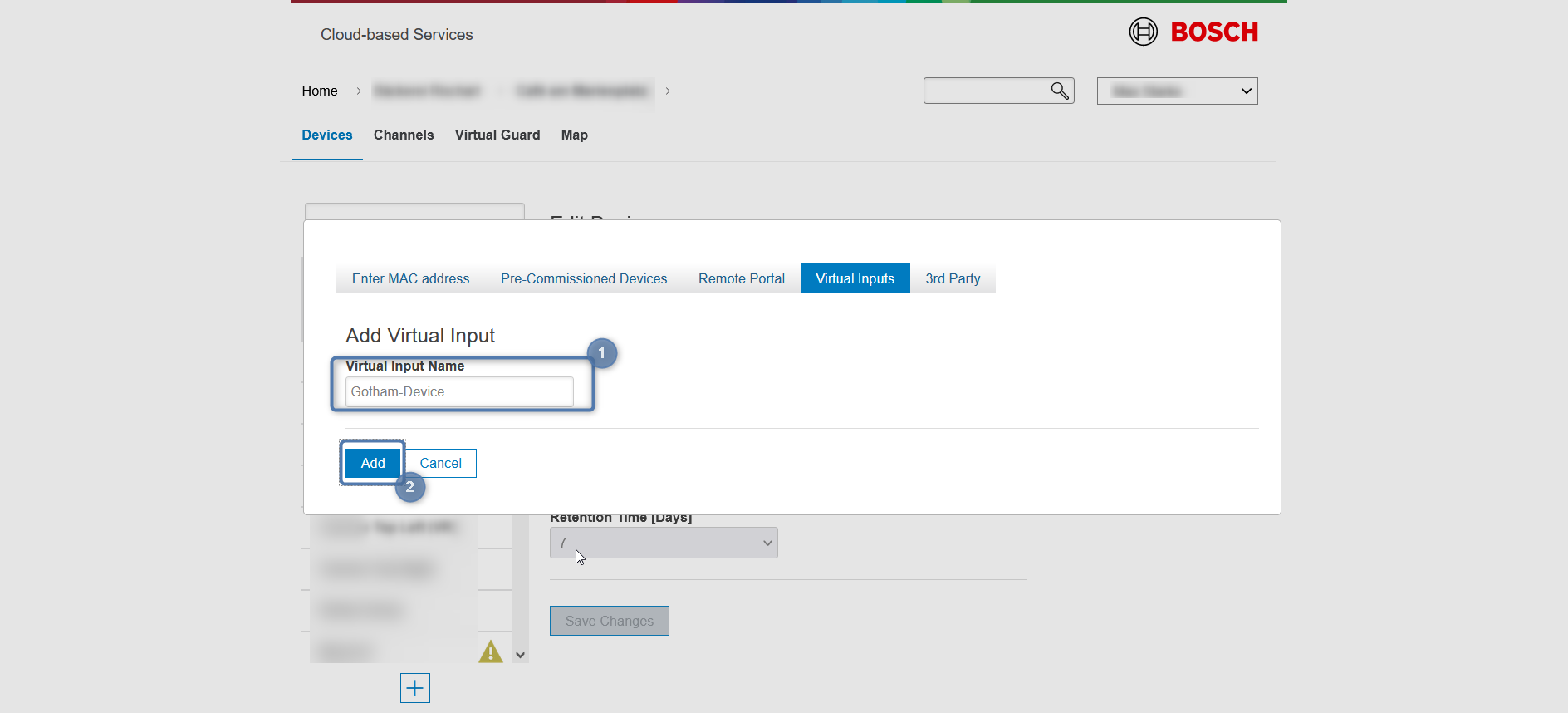Click the plus add device icon
The height and width of the screenshot is (713, 1568).
(414, 688)
